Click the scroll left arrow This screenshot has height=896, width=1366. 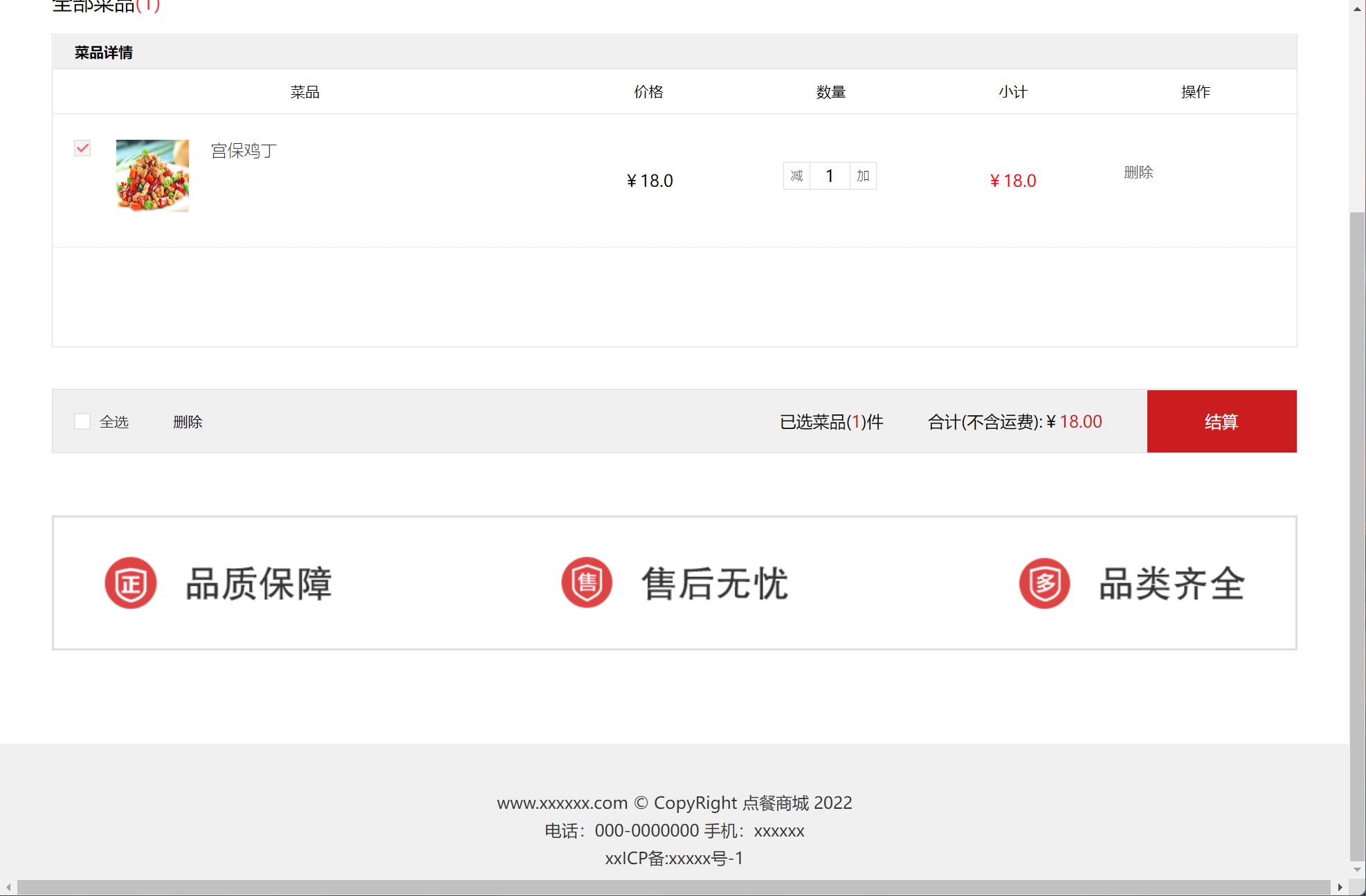pyautogui.click(x=8, y=887)
